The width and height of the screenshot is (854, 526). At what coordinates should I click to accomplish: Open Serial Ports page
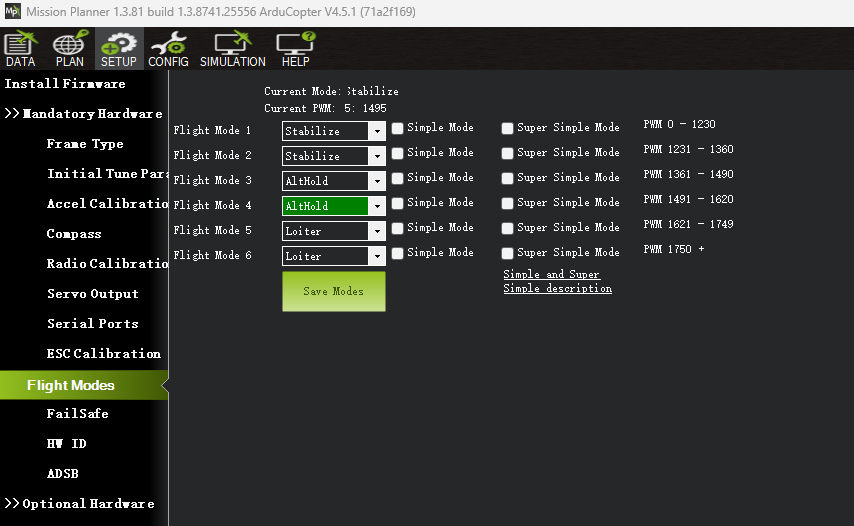tap(93, 323)
